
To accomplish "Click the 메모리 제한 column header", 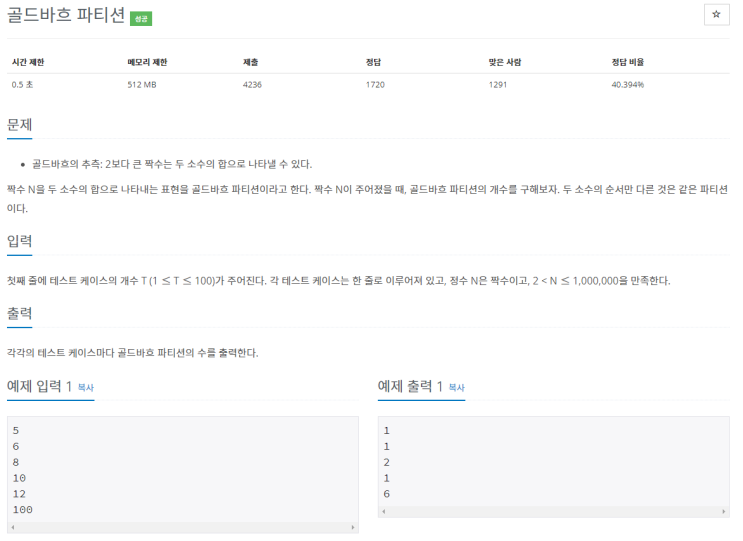I will [147, 62].
